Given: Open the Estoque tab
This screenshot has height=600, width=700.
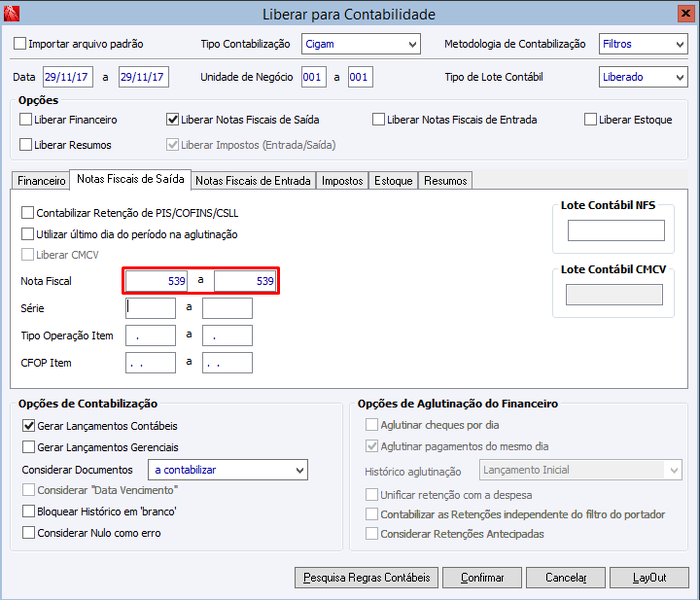Looking at the screenshot, I should (x=393, y=181).
